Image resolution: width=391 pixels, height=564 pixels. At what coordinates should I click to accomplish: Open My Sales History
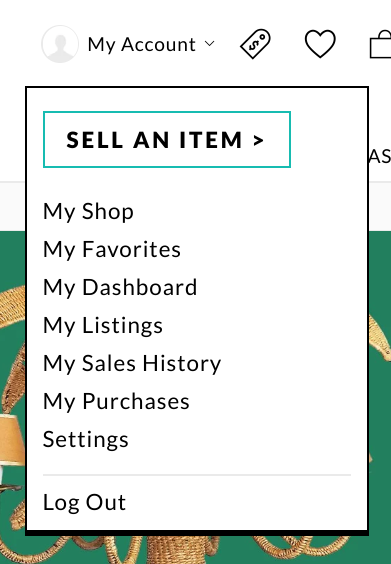click(132, 363)
